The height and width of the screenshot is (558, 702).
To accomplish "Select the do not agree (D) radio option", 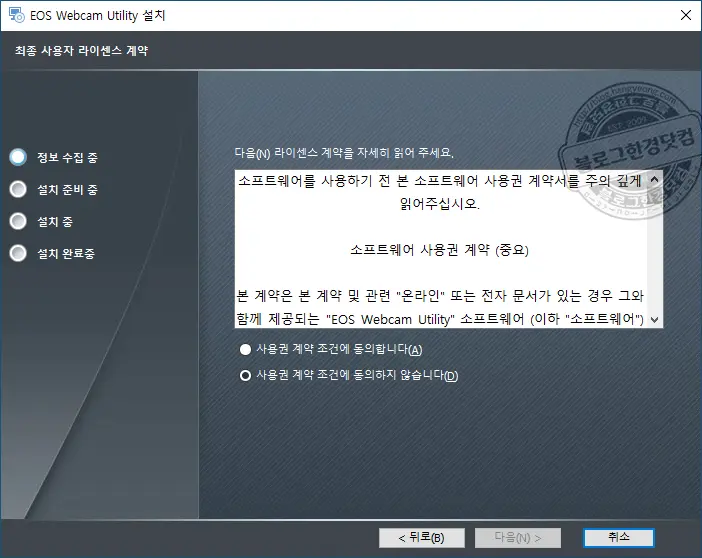I will pyautogui.click(x=245, y=375).
